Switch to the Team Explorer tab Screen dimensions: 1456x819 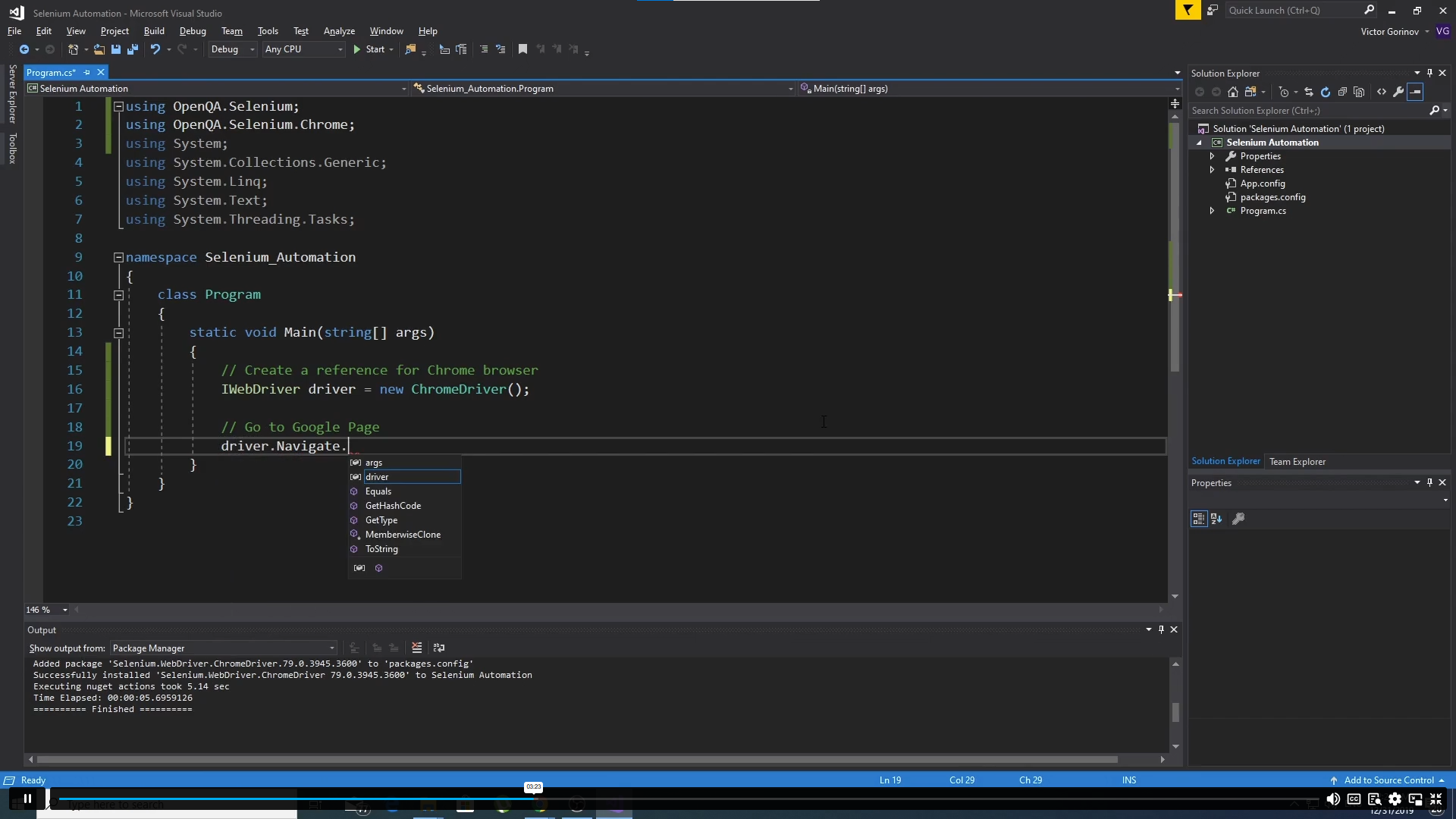click(1298, 461)
